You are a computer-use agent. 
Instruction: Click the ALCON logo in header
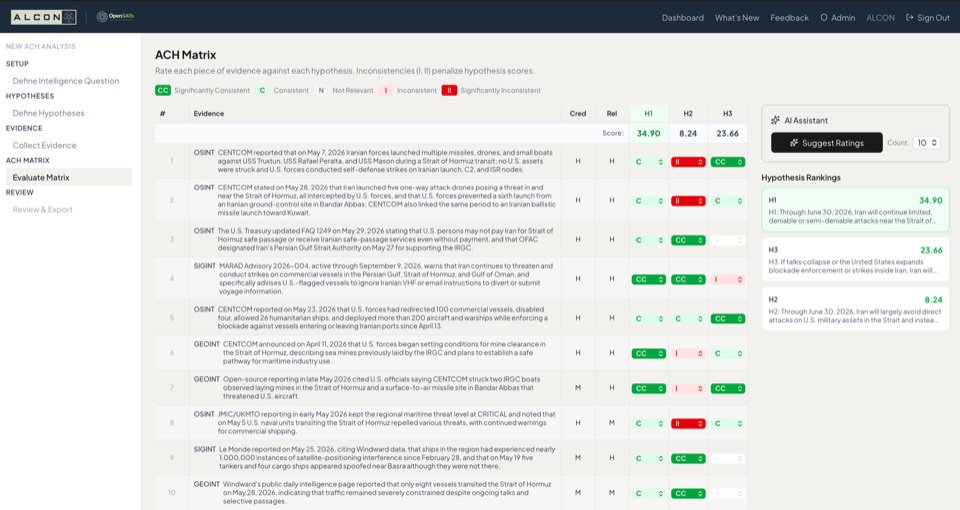pyautogui.click(x=43, y=17)
